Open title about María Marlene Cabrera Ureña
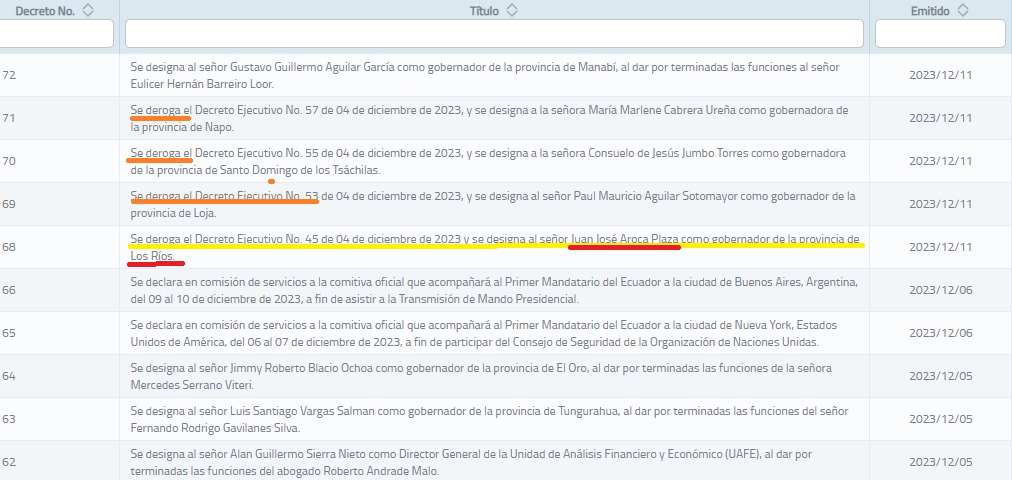Viewport: 1012px width, 480px height. click(x=489, y=118)
